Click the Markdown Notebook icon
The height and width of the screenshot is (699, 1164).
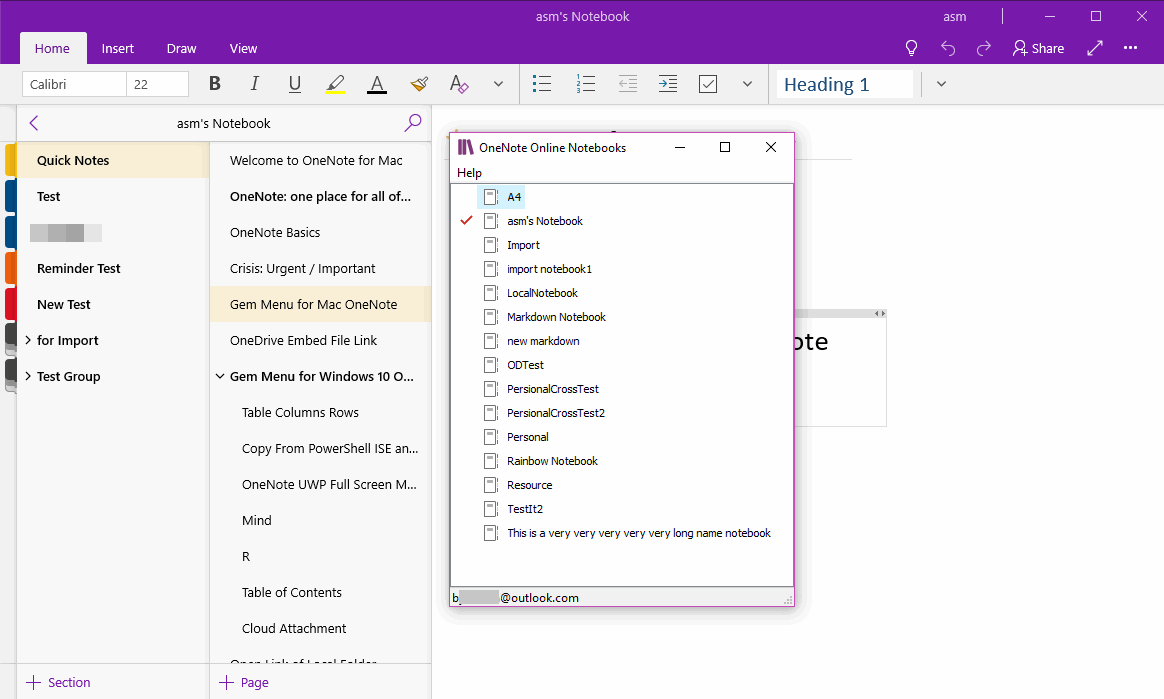click(x=491, y=317)
